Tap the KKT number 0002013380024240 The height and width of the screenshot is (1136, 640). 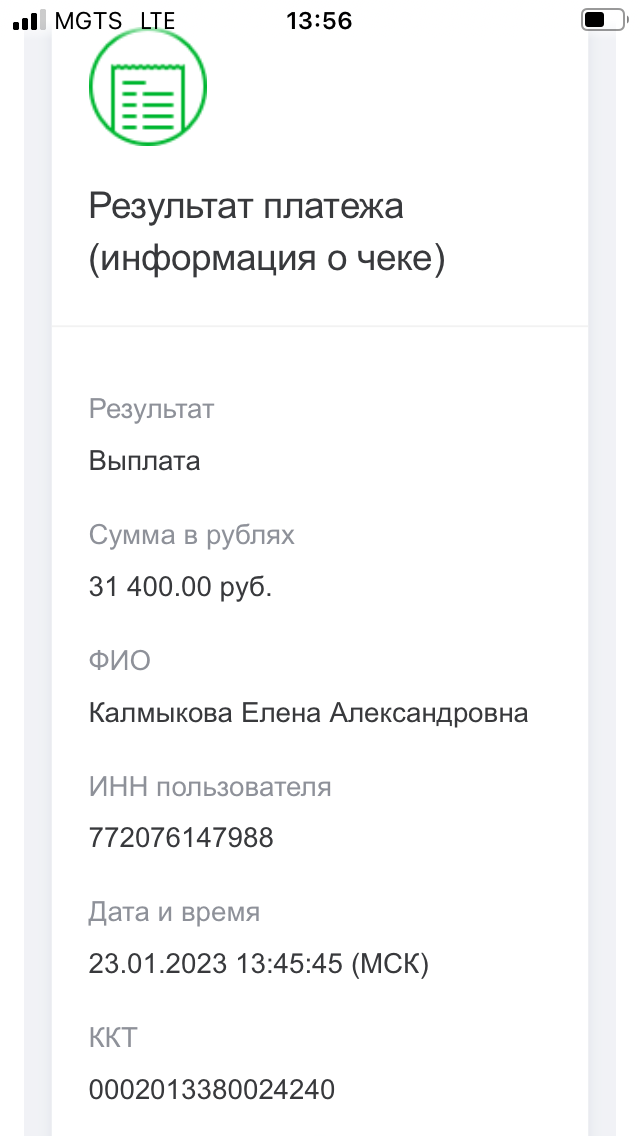[x=212, y=1090]
